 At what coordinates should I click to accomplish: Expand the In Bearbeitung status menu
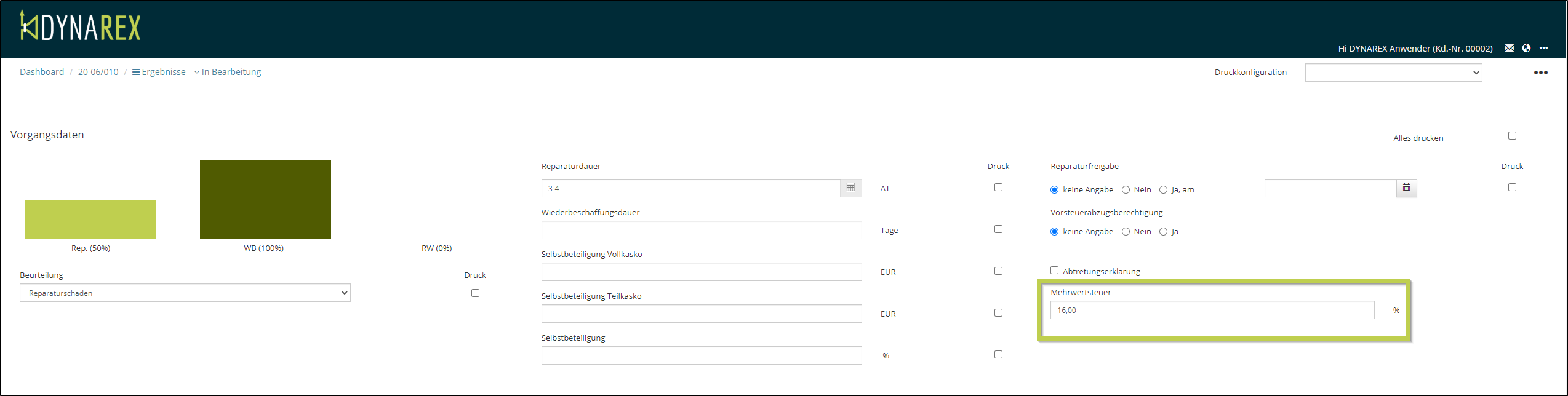click(228, 72)
